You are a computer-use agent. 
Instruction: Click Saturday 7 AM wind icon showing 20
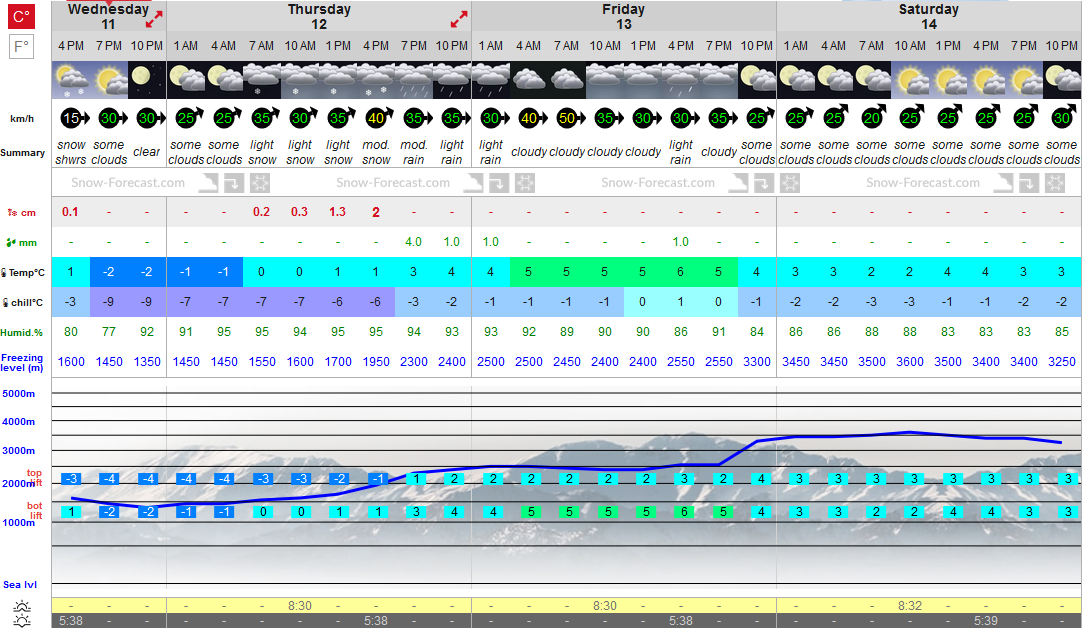(874, 117)
